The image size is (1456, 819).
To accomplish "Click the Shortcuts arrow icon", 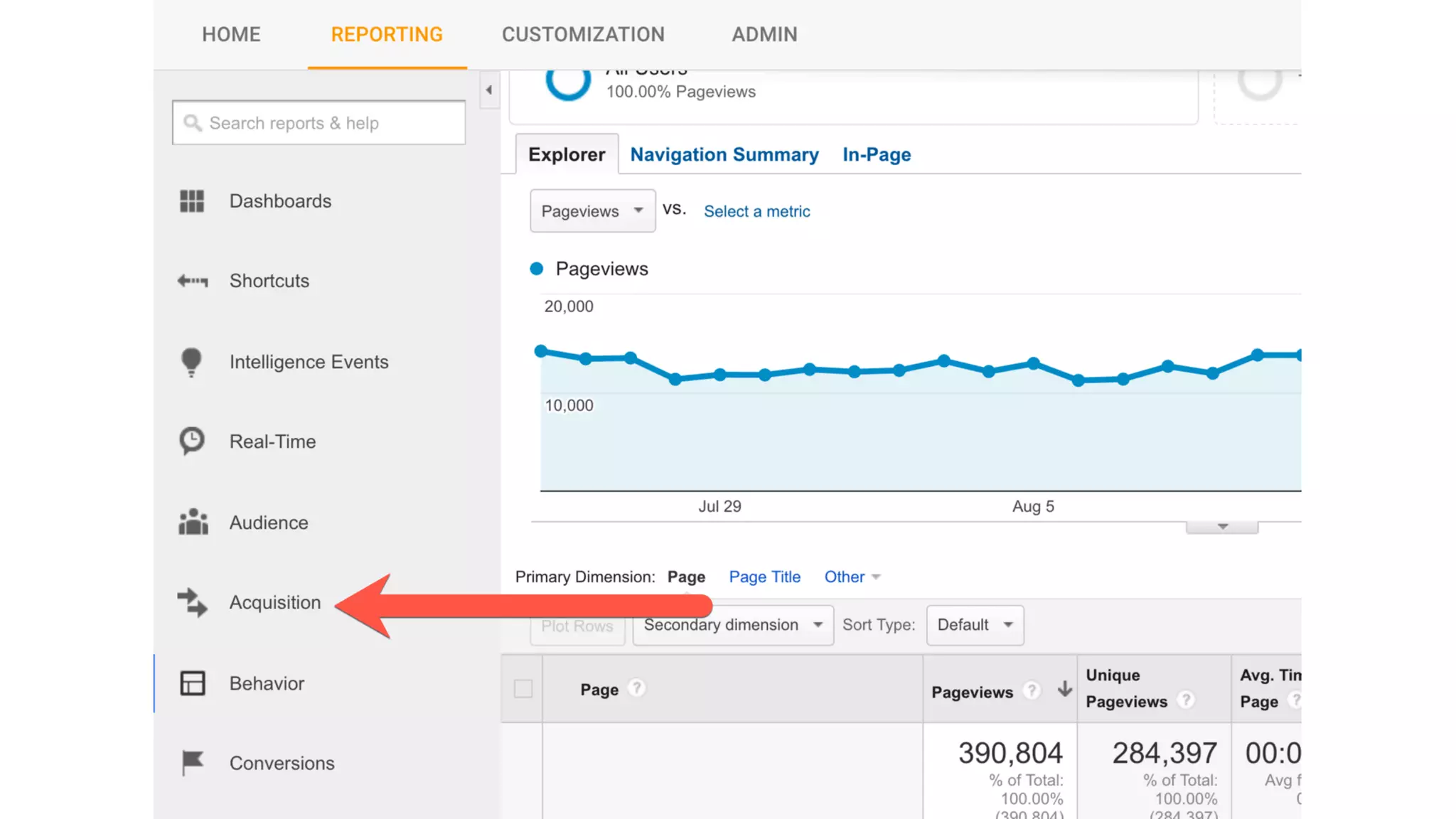I will click(192, 281).
